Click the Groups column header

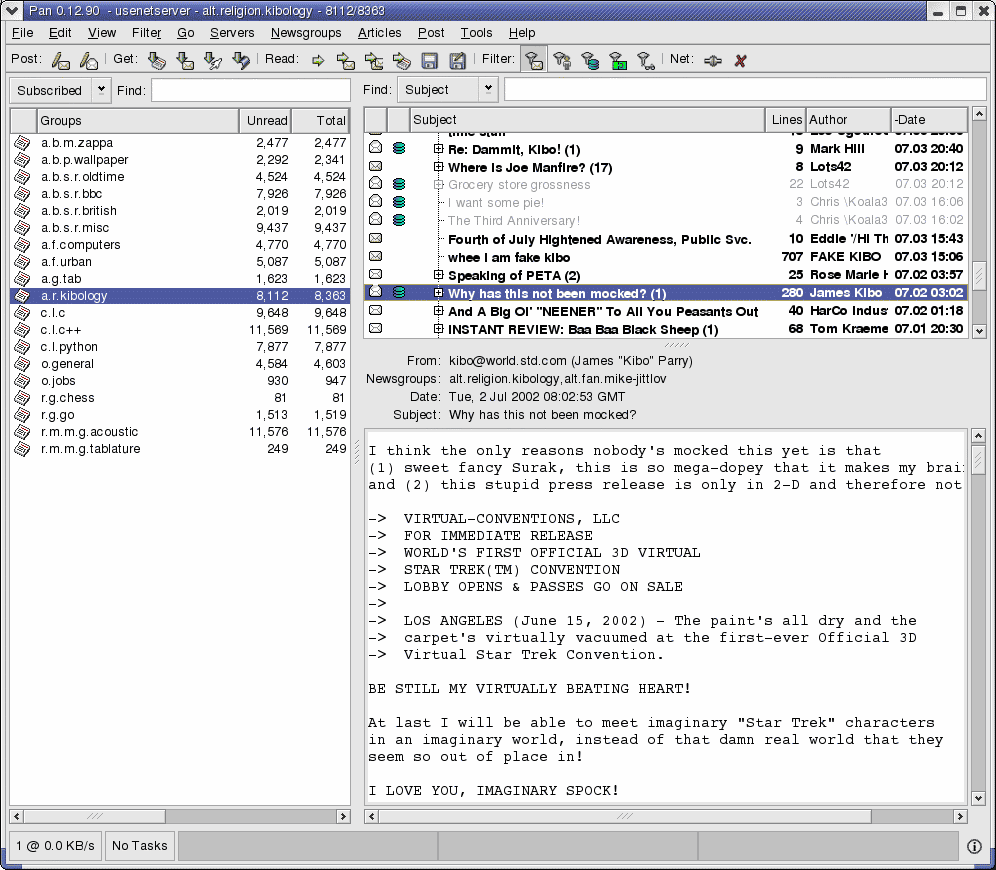138,121
